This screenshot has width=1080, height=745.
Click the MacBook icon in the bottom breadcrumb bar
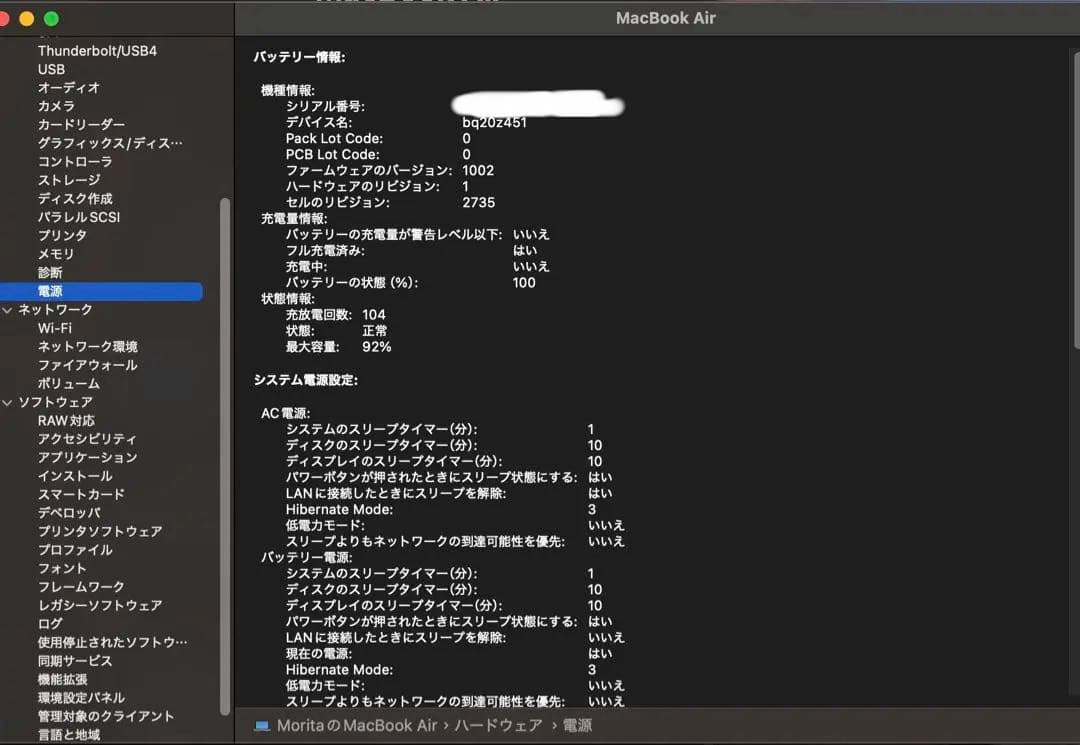tap(262, 725)
